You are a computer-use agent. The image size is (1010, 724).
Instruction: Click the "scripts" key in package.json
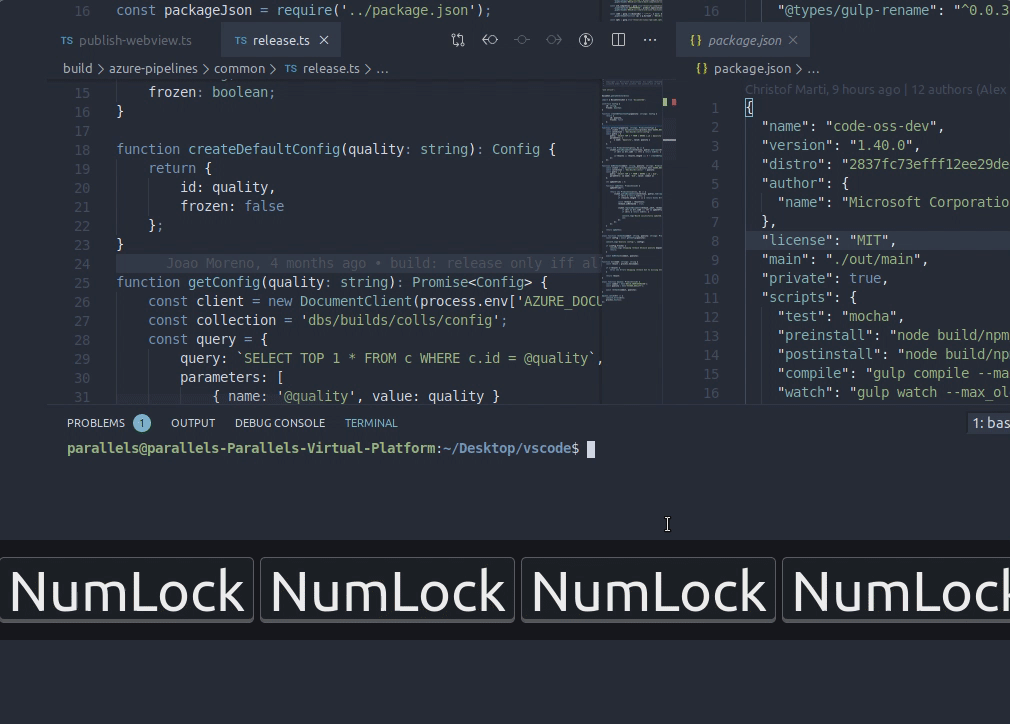coord(797,297)
